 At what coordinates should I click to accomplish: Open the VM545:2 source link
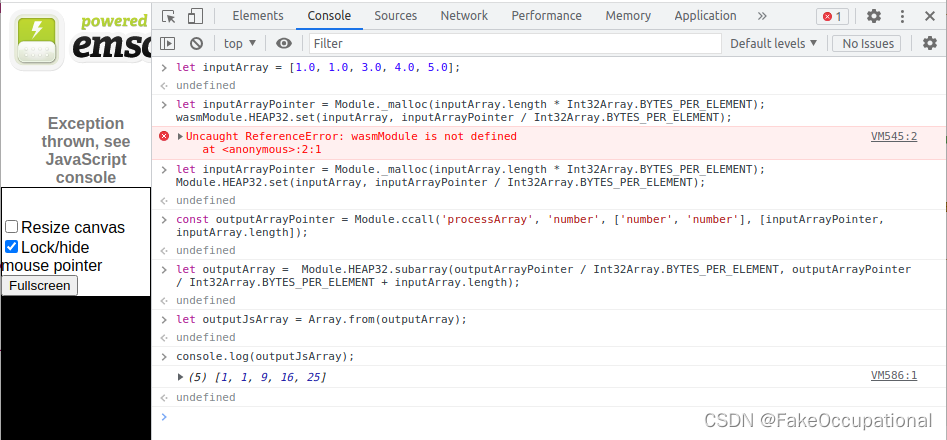(x=894, y=136)
